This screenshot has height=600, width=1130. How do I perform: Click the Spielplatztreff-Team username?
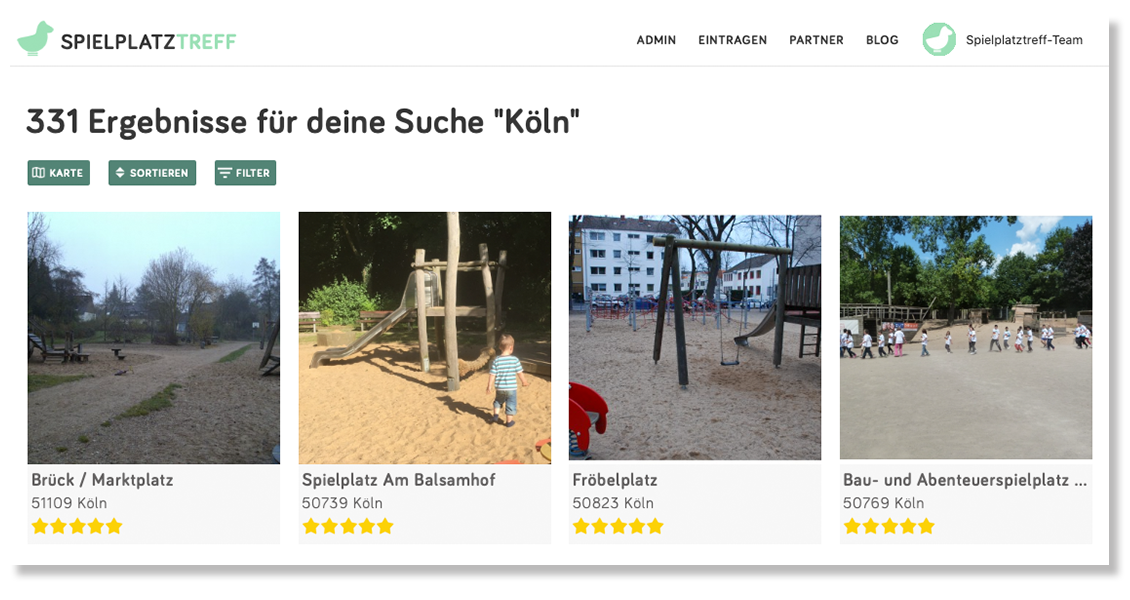click(x=1024, y=40)
